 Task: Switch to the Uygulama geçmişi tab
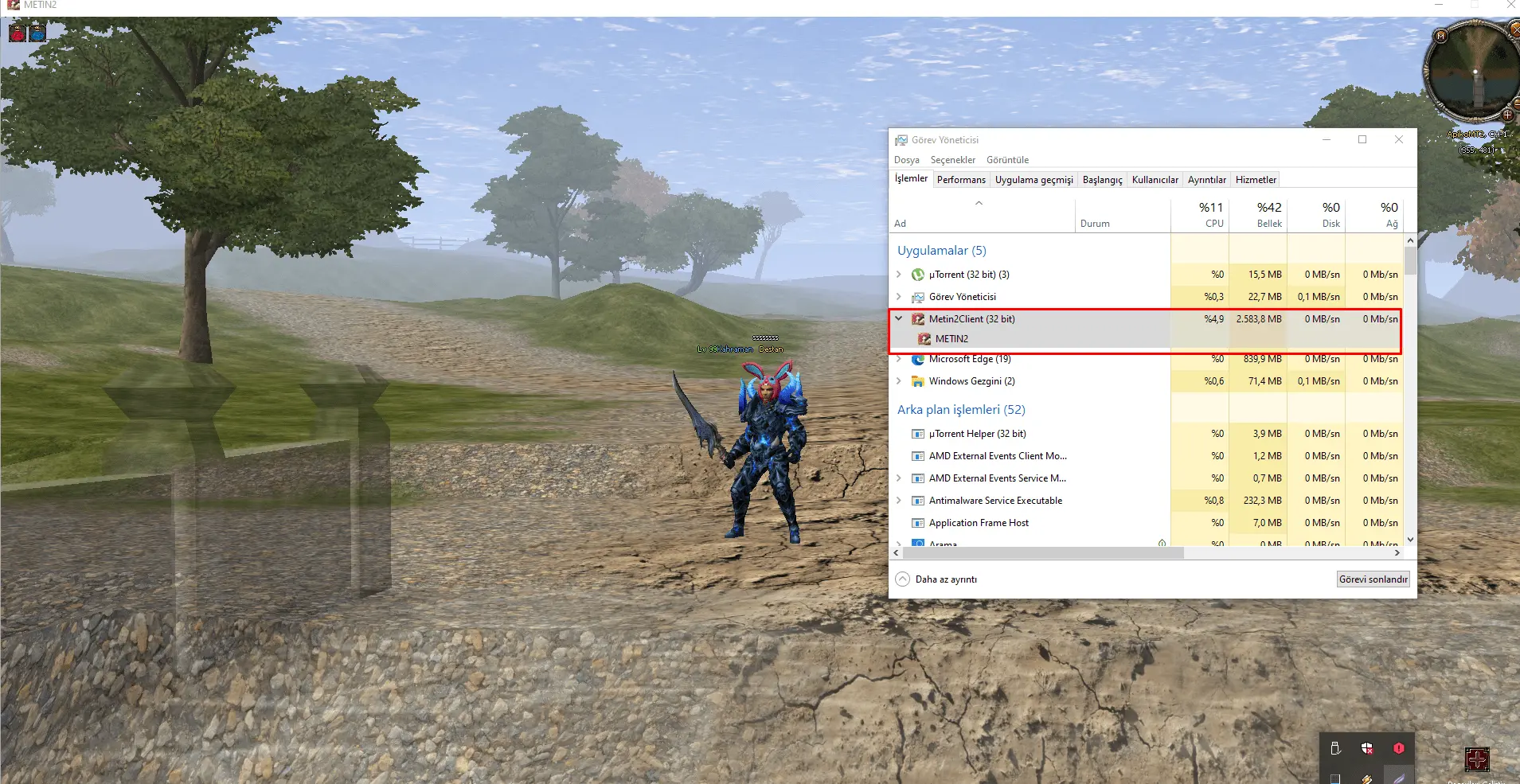point(1034,180)
